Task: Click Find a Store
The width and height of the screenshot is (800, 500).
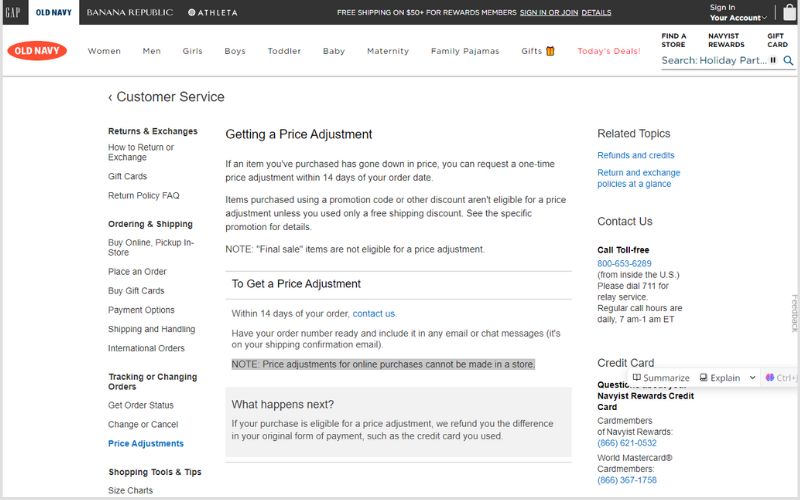Action: [673, 40]
